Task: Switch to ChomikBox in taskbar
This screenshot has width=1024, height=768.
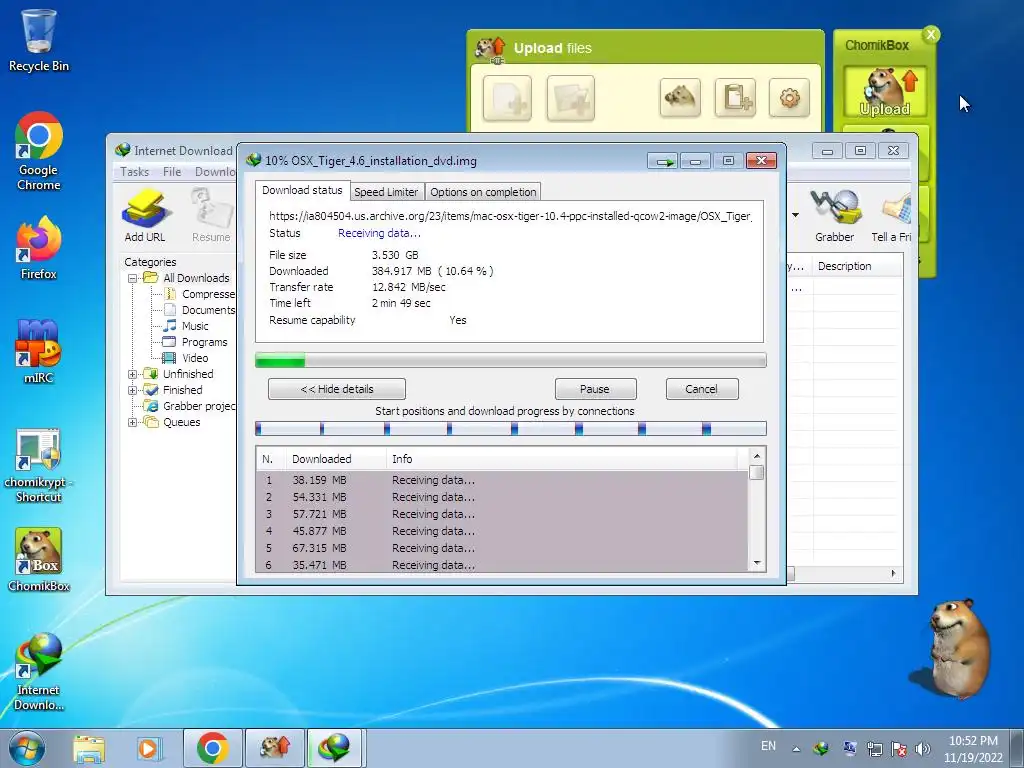Action: pyautogui.click(x=275, y=748)
